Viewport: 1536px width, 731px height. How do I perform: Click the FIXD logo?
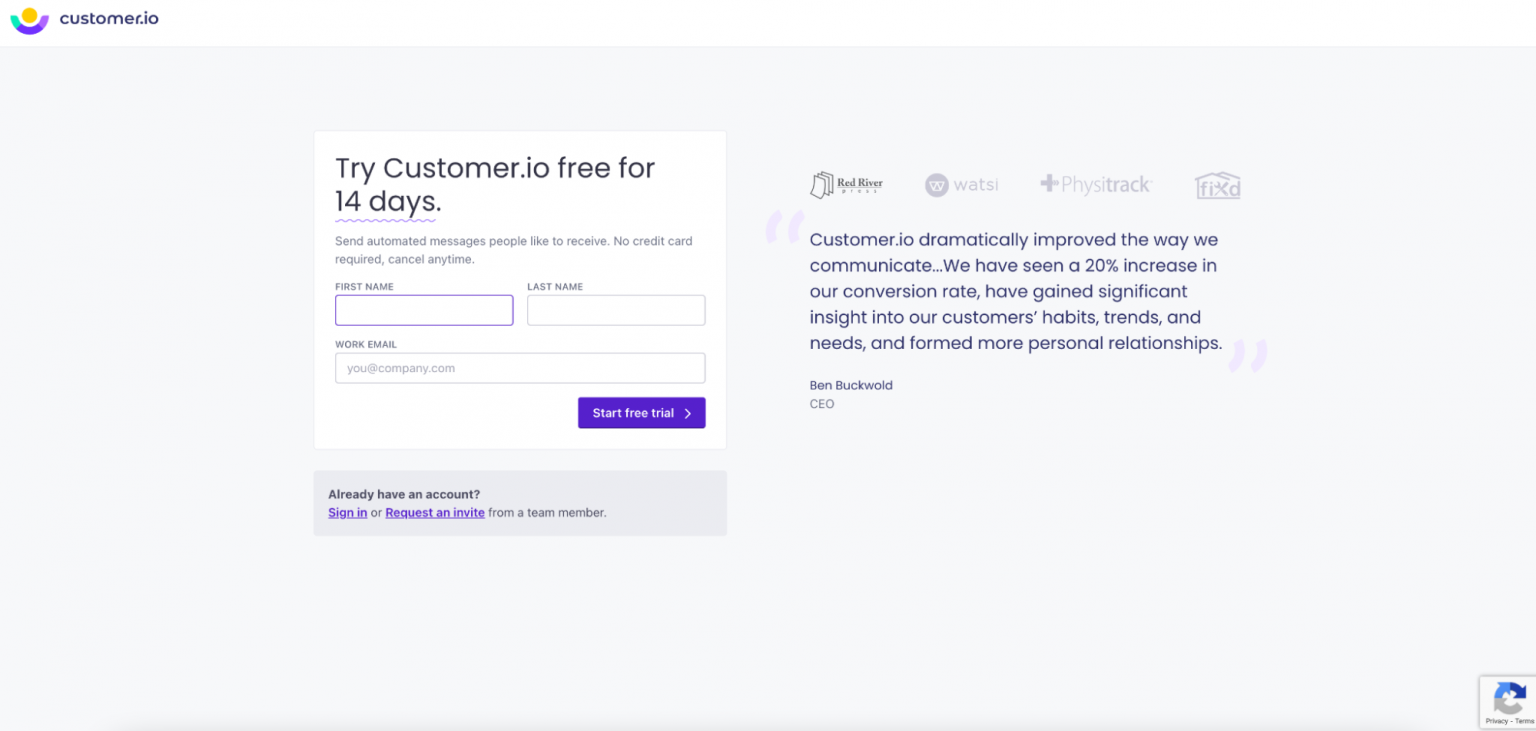1217,185
